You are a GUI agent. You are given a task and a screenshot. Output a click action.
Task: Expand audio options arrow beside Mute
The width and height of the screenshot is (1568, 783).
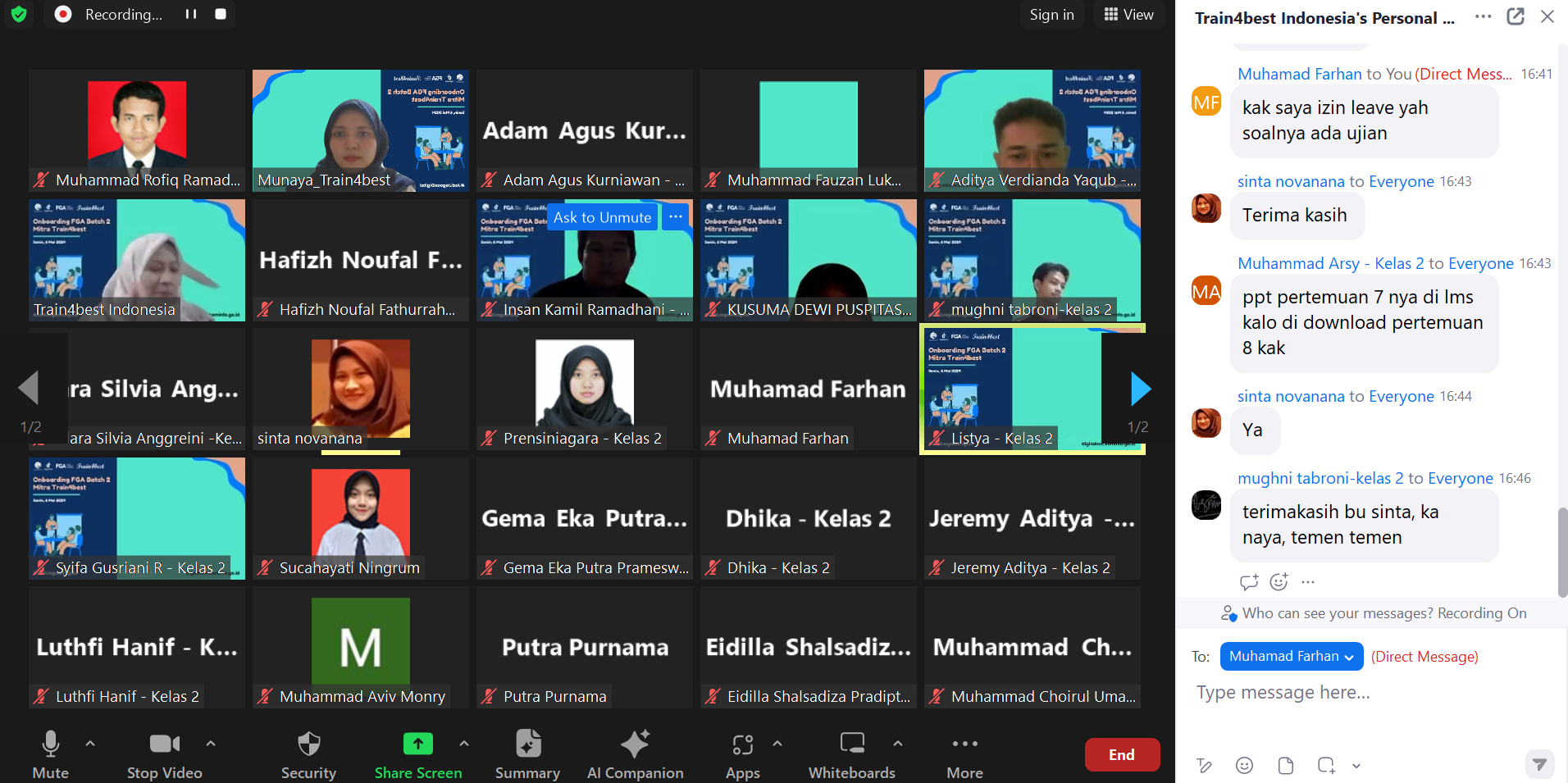coord(90,744)
